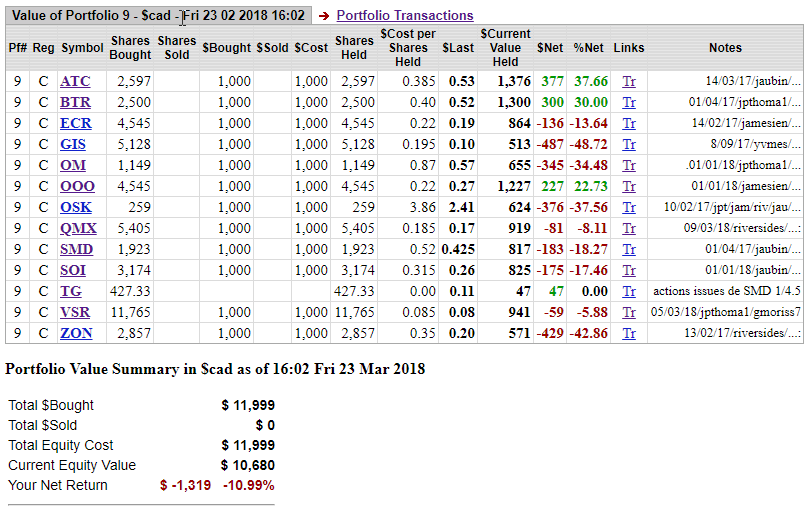808x509 pixels.
Task: Open the BTR symbol link
Action: [x=75, y=102]
